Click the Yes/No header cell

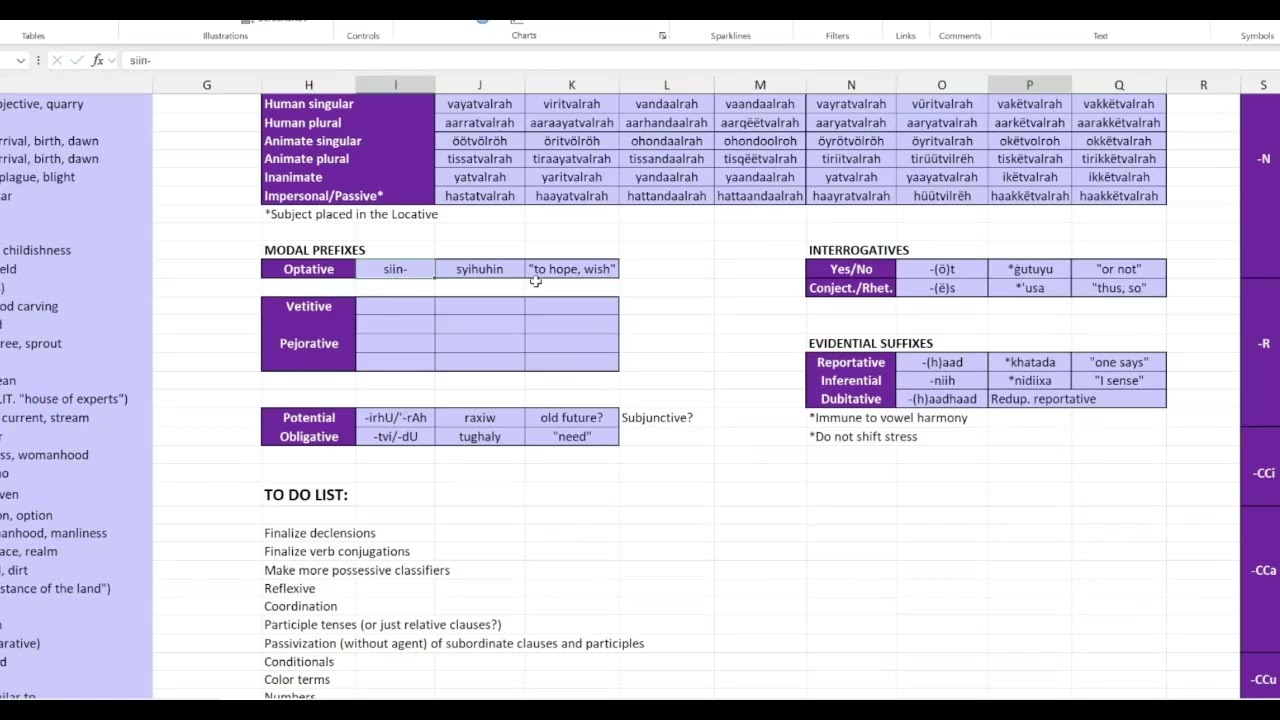851,269
